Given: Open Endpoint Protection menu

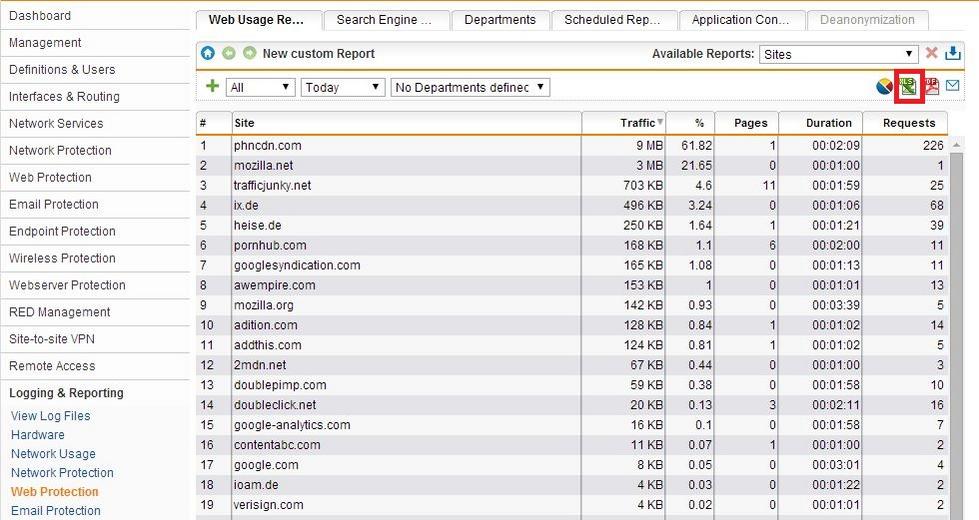Looking at the screenshot, I should [95, 230].
